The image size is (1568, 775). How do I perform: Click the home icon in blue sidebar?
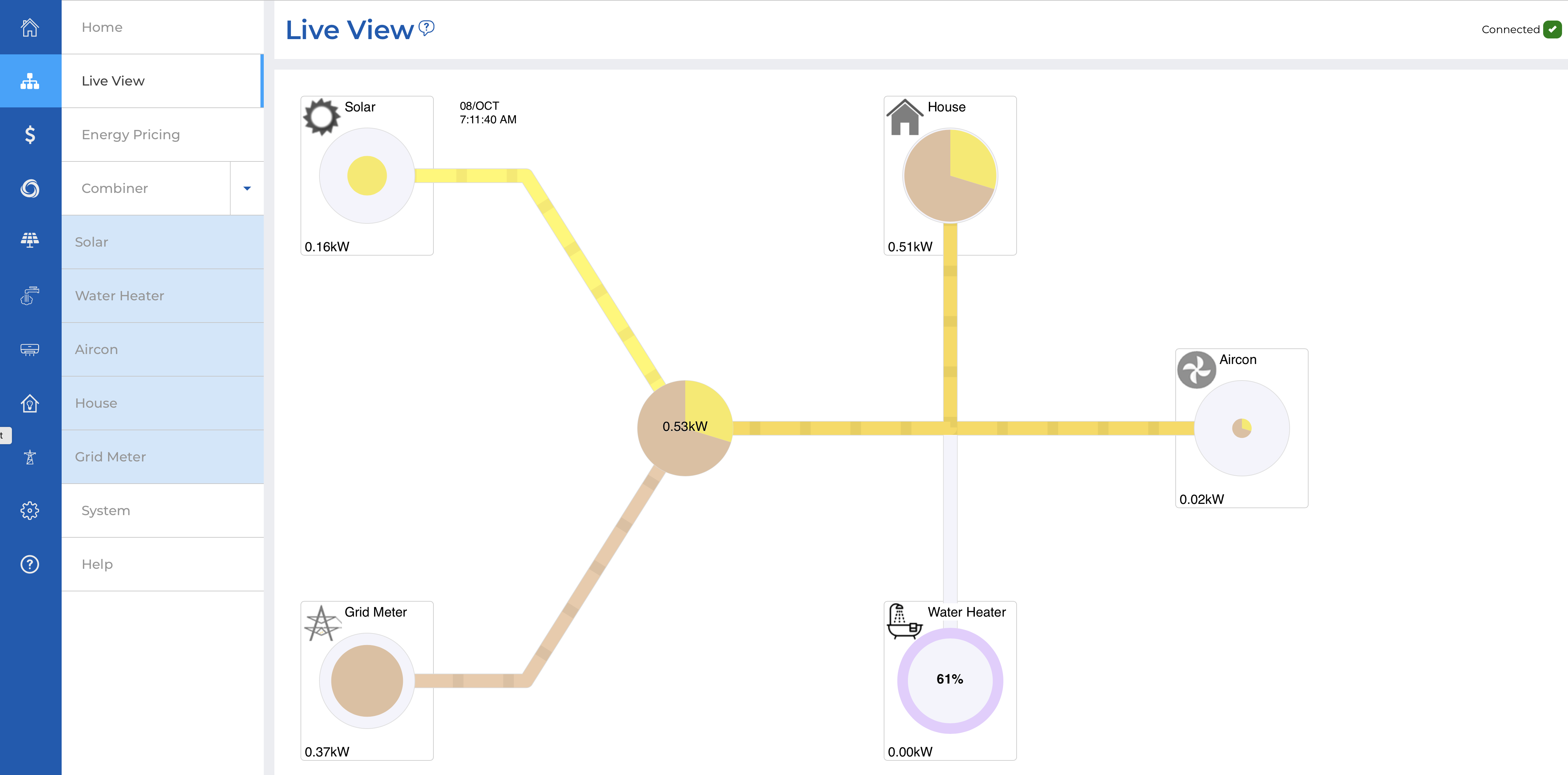pos(30,28)
